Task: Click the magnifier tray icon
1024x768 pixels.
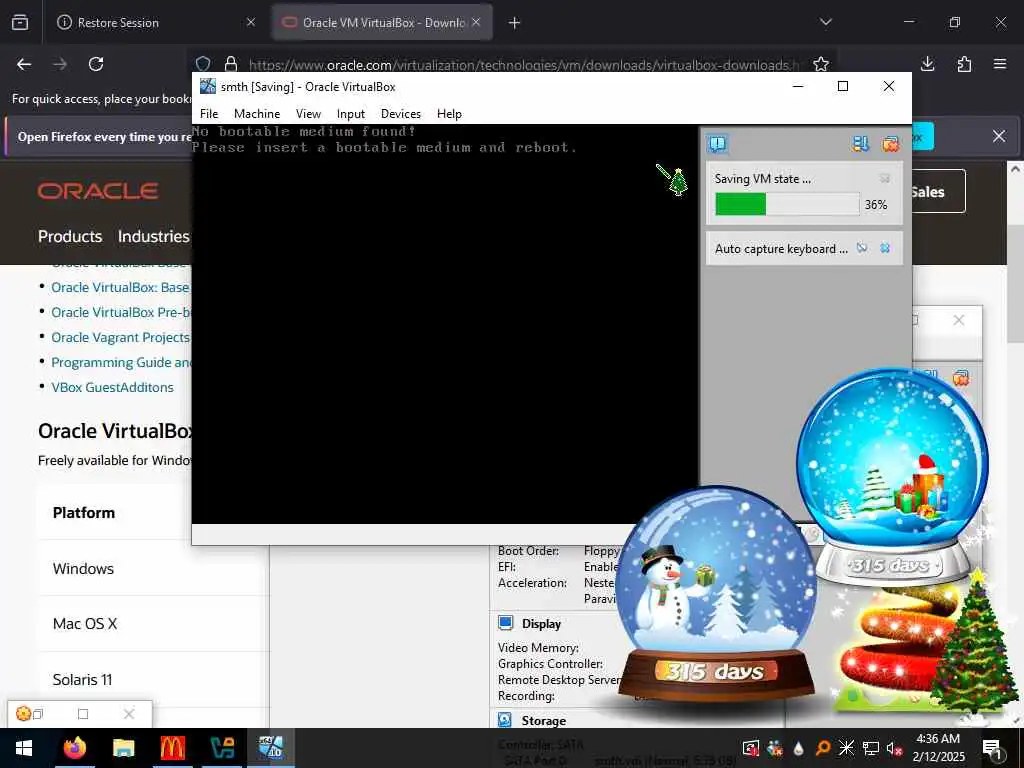Action: 823,748
